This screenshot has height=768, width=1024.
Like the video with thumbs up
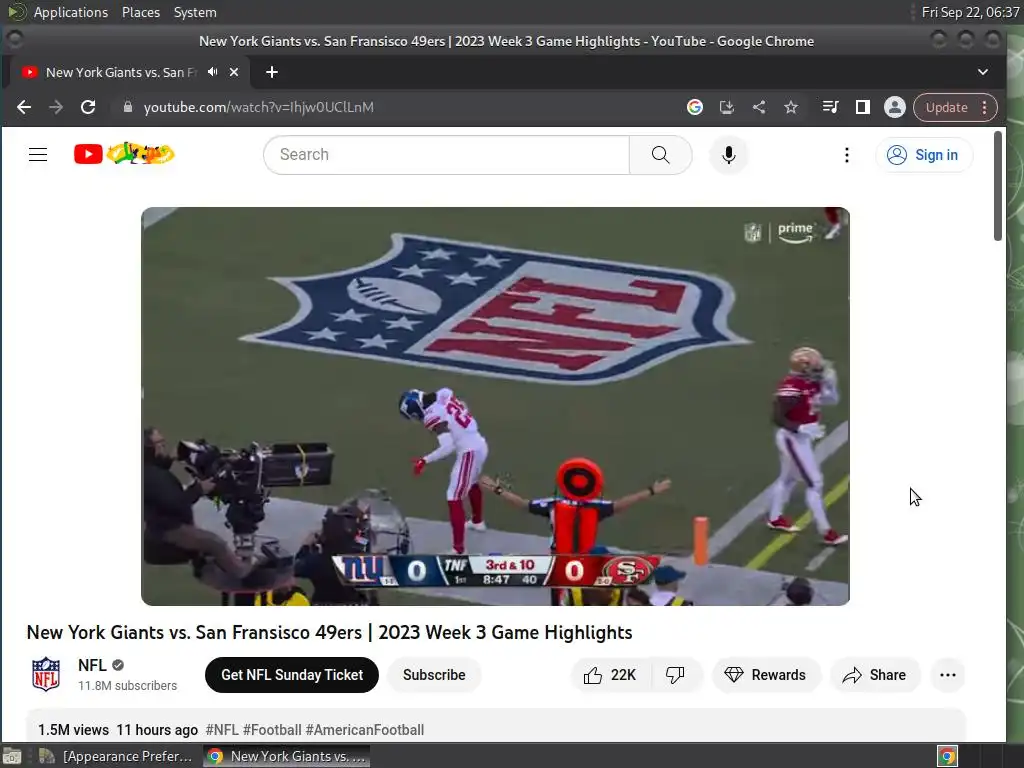610,675
